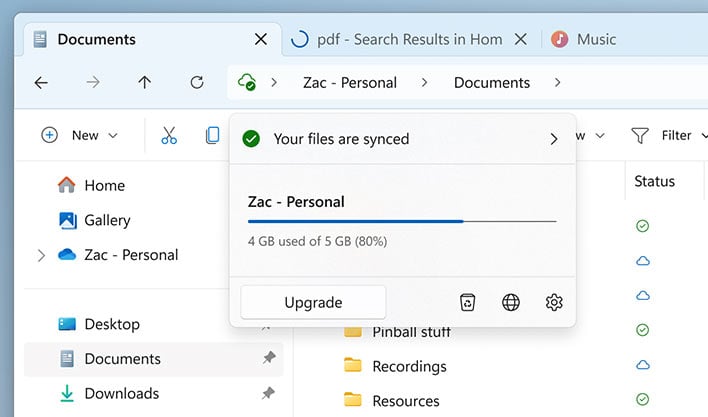Click the storage usage progress bar
The height and width of the screenshot is (417, 708).
click(402, 221)
